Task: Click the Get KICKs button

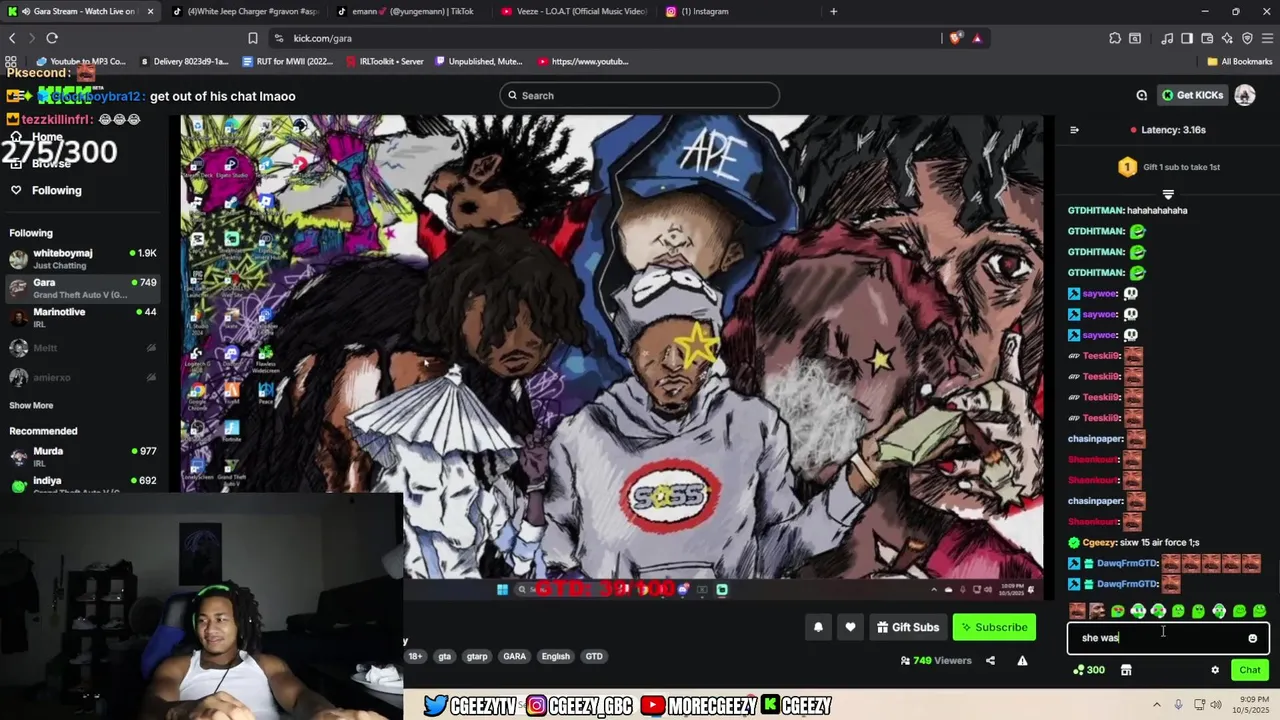Action: 1192,95
